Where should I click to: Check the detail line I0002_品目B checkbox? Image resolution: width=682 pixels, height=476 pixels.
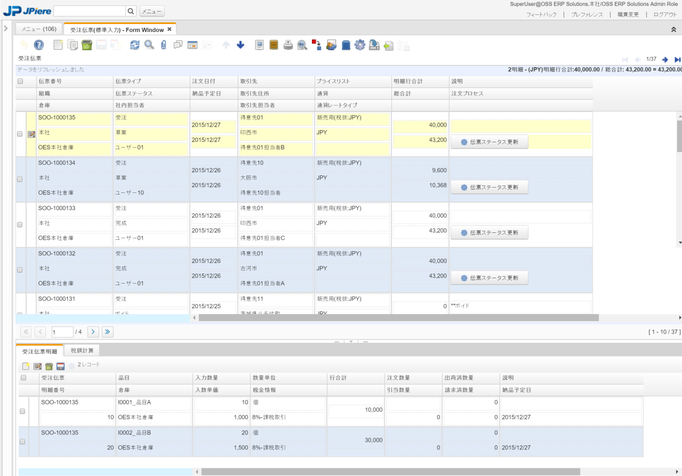[23, 441]
